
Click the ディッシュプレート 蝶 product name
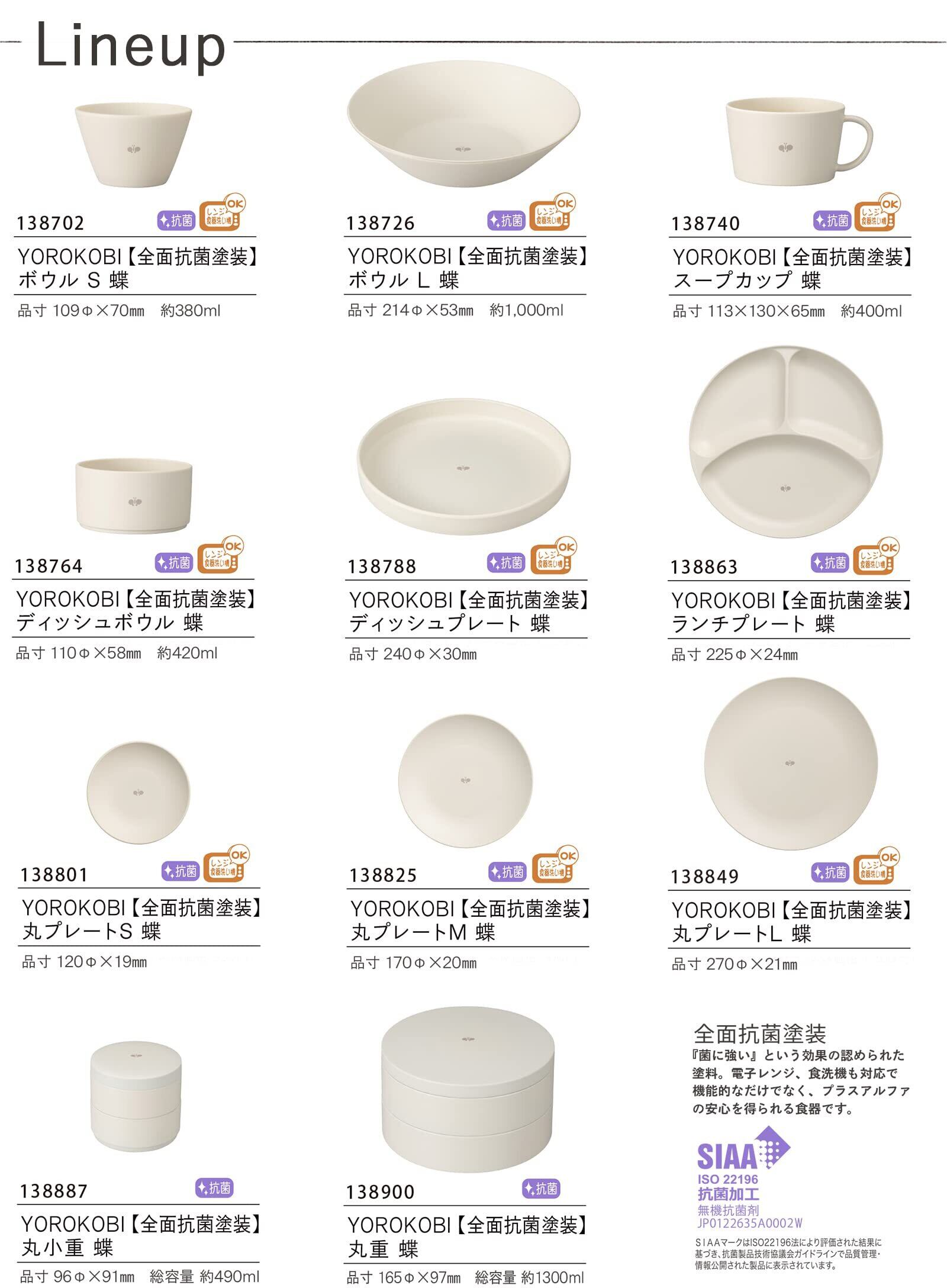click(450, 624)
